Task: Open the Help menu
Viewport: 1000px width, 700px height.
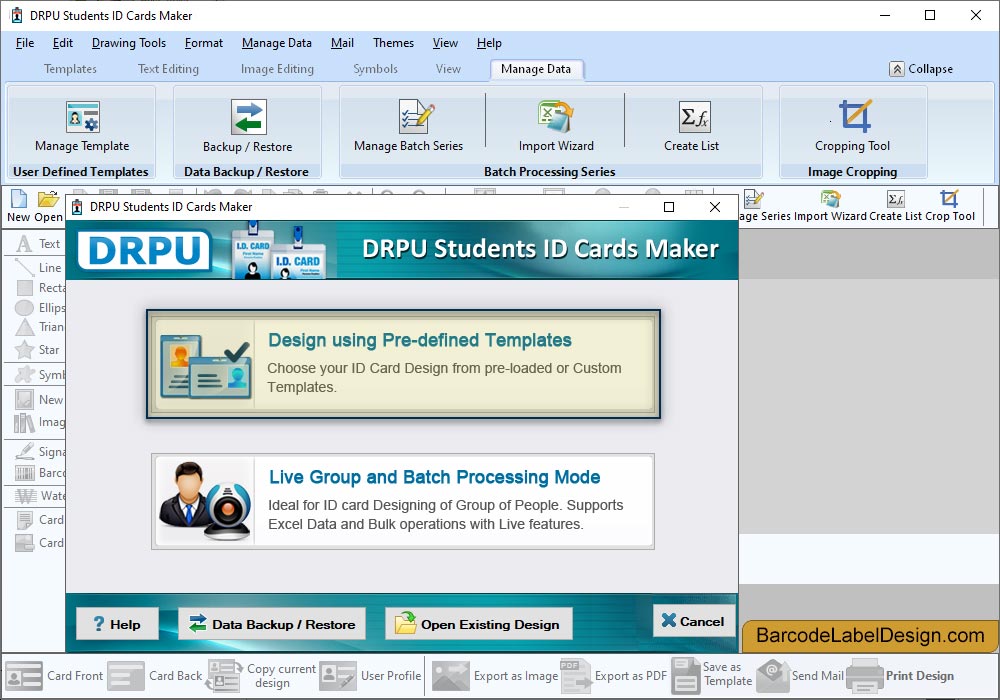Action: tap(489, 43)
